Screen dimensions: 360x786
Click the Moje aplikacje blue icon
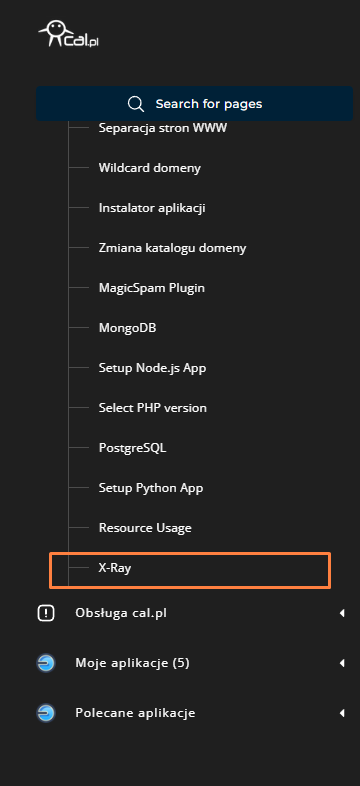pyautogui.click(x=46, y=663)
